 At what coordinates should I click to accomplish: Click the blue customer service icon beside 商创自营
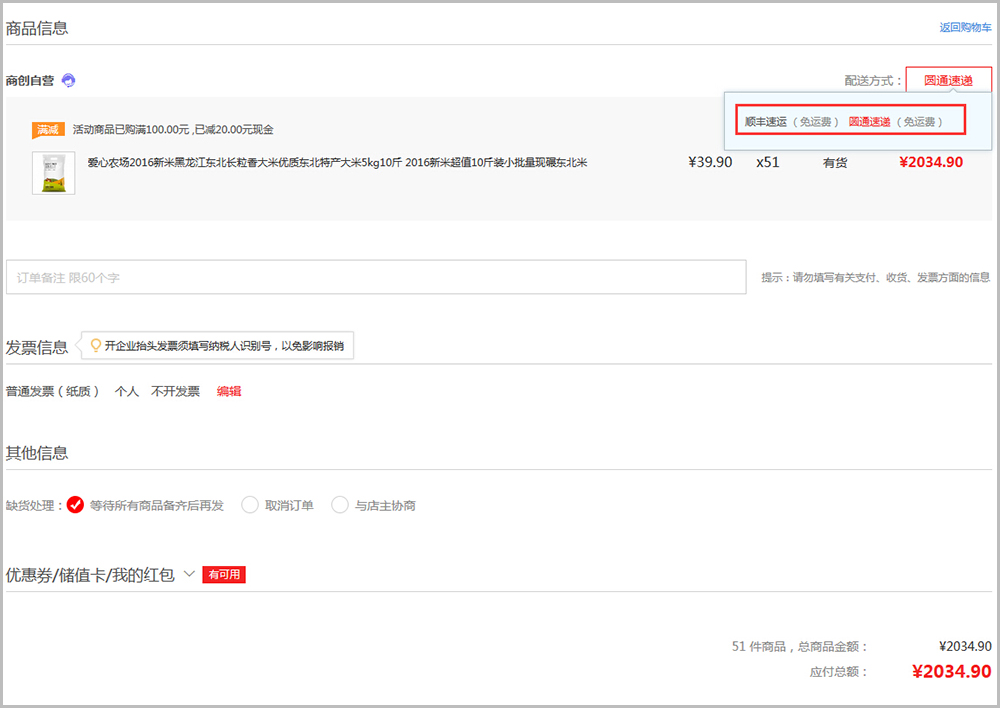point(68,80)
